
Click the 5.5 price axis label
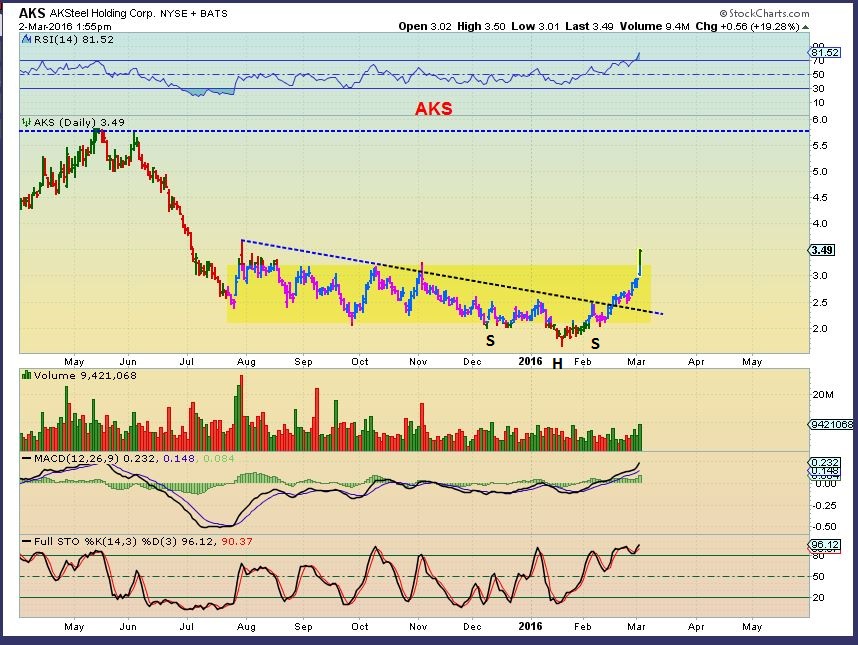point(820,146)
